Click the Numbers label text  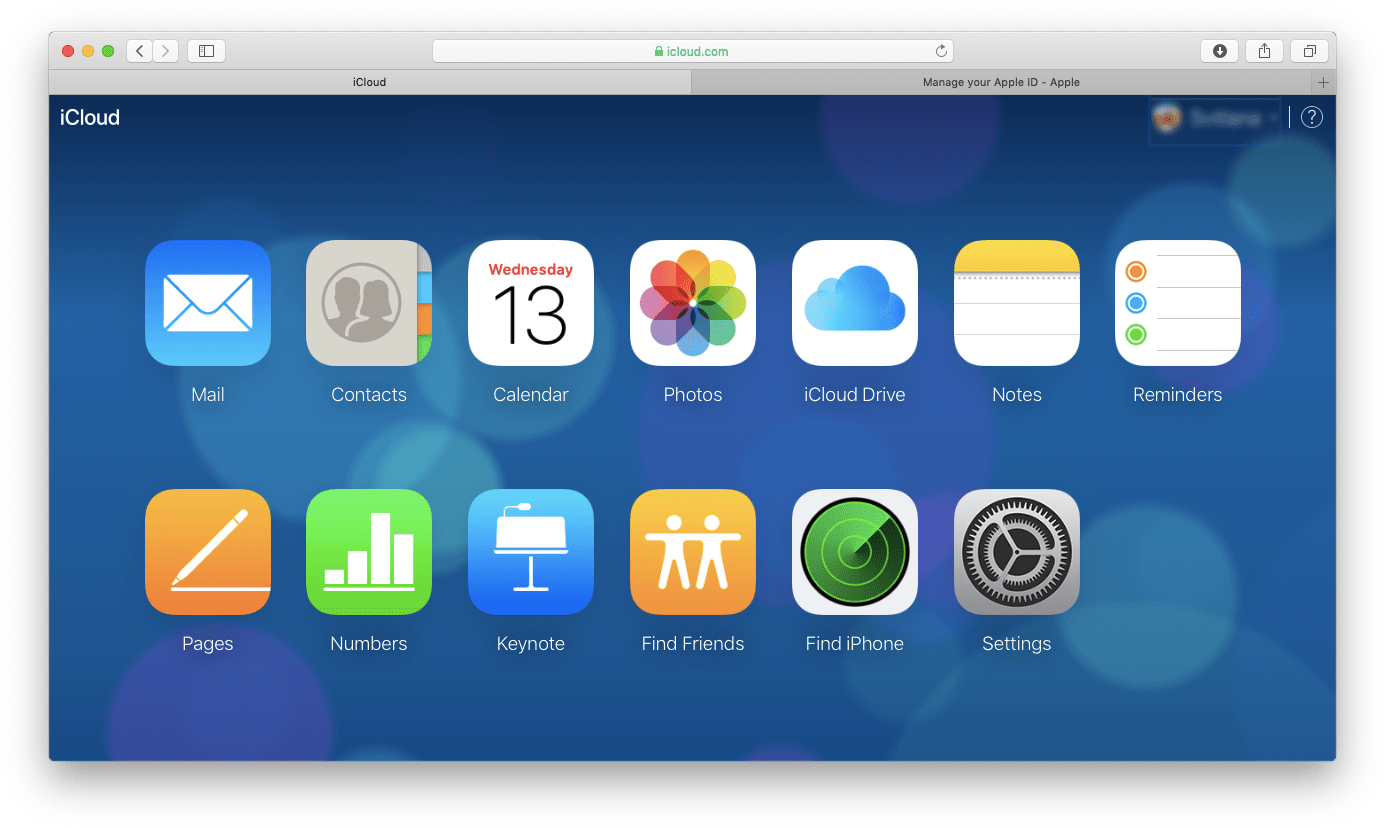point(369,644)
